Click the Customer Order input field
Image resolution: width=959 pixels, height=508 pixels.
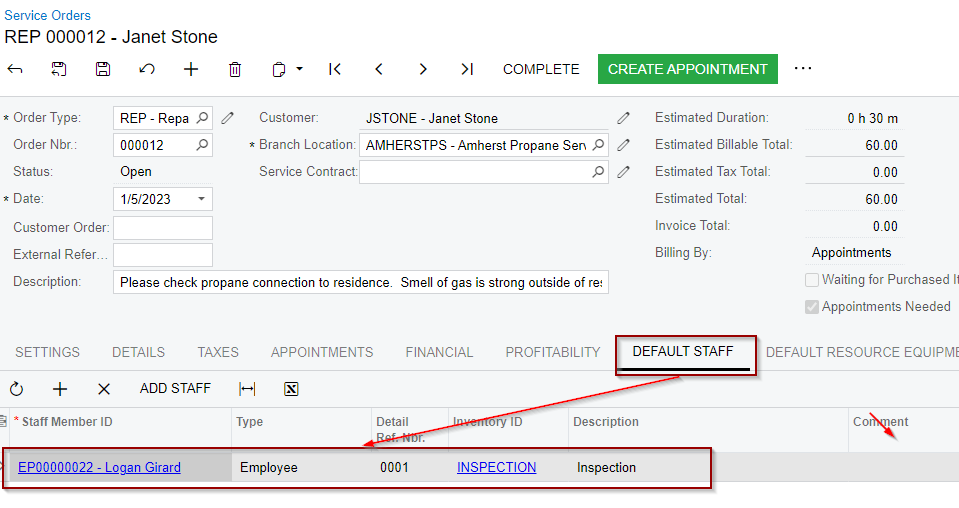tap(163, 227)
